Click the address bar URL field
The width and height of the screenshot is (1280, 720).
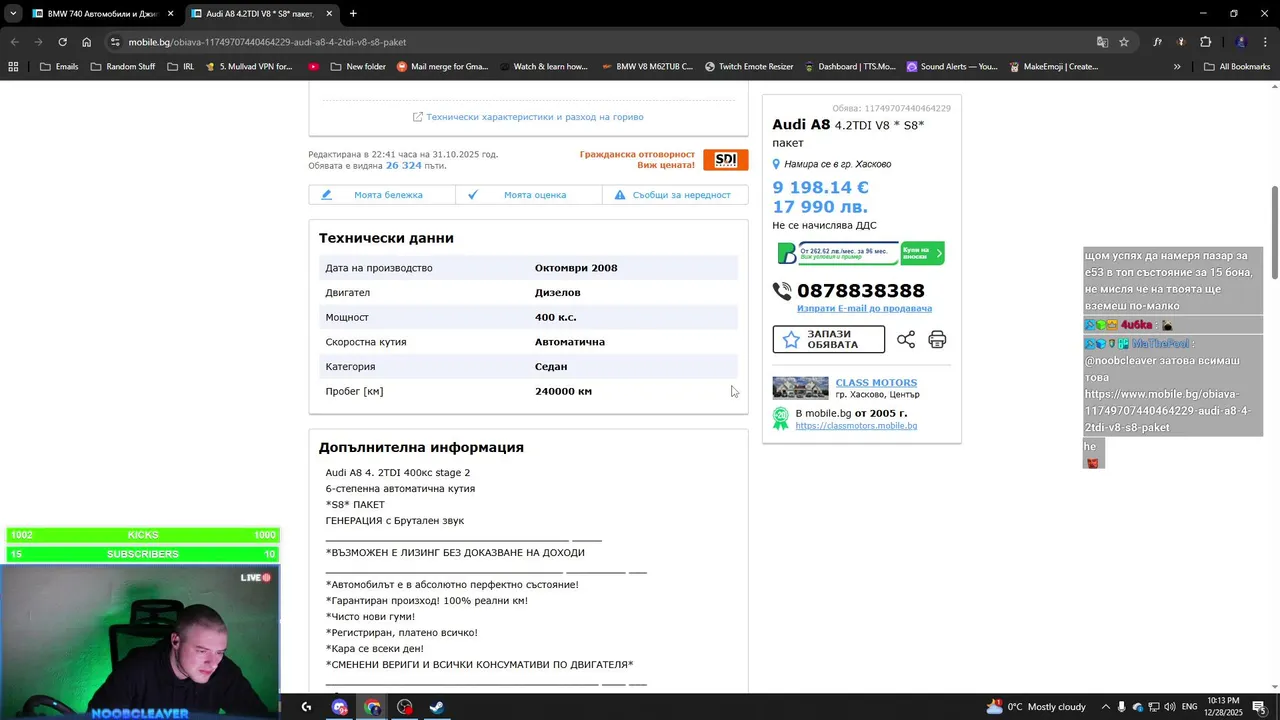pyautogui.click(x=600, y=42)
